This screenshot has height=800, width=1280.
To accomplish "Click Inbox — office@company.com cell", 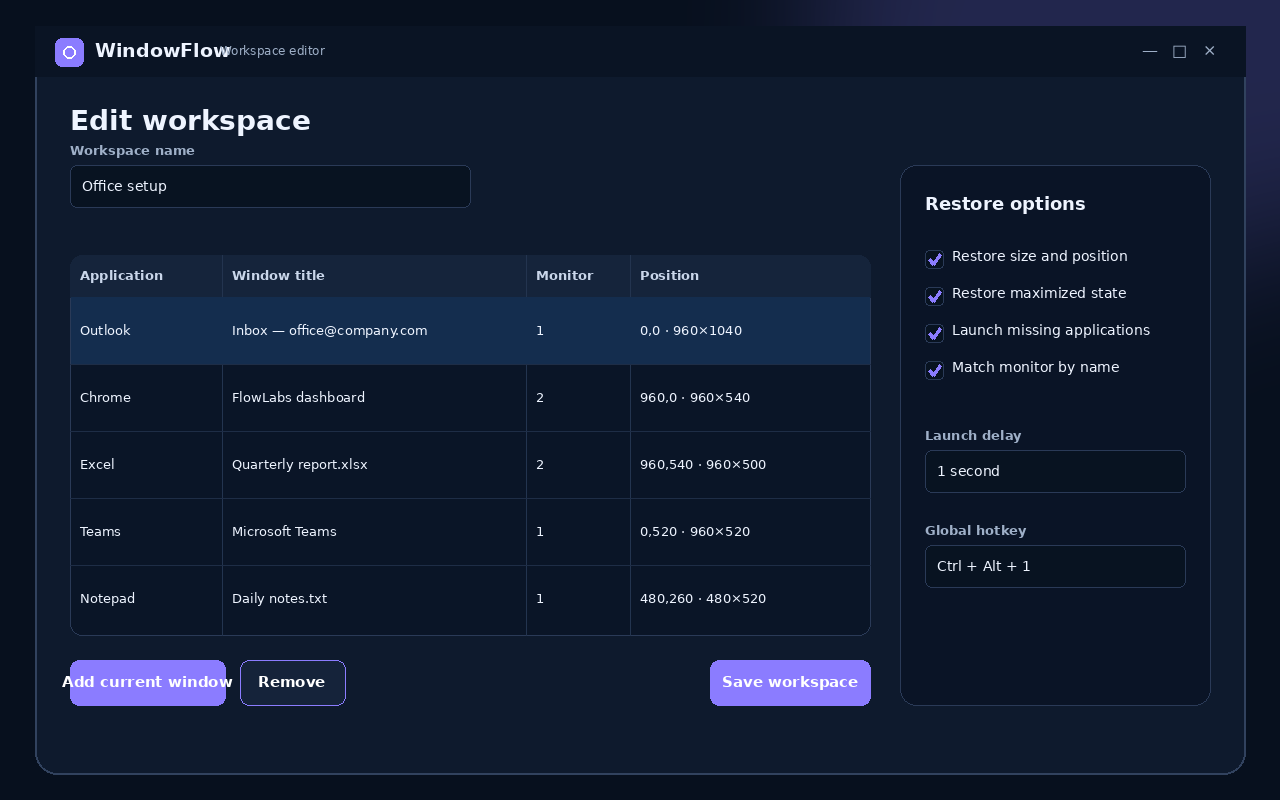I will pyautogui.click(x=374, y=331).
